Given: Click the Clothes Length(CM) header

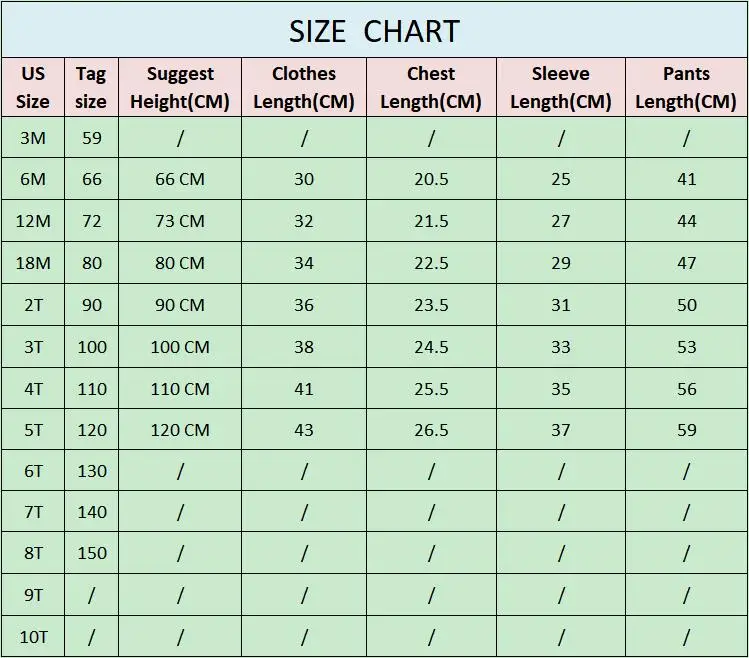Looking at the screenshot, I should click(x=304, y=87).
